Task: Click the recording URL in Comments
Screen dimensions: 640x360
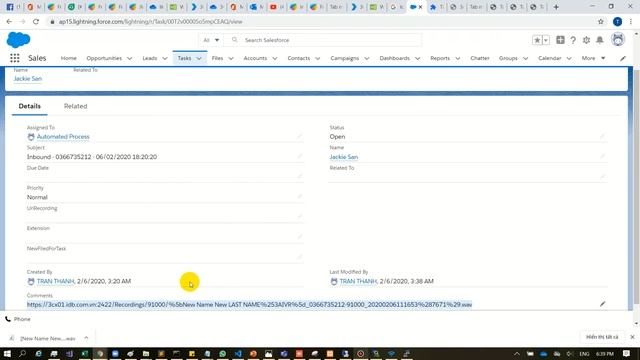Action: point(249,304)
